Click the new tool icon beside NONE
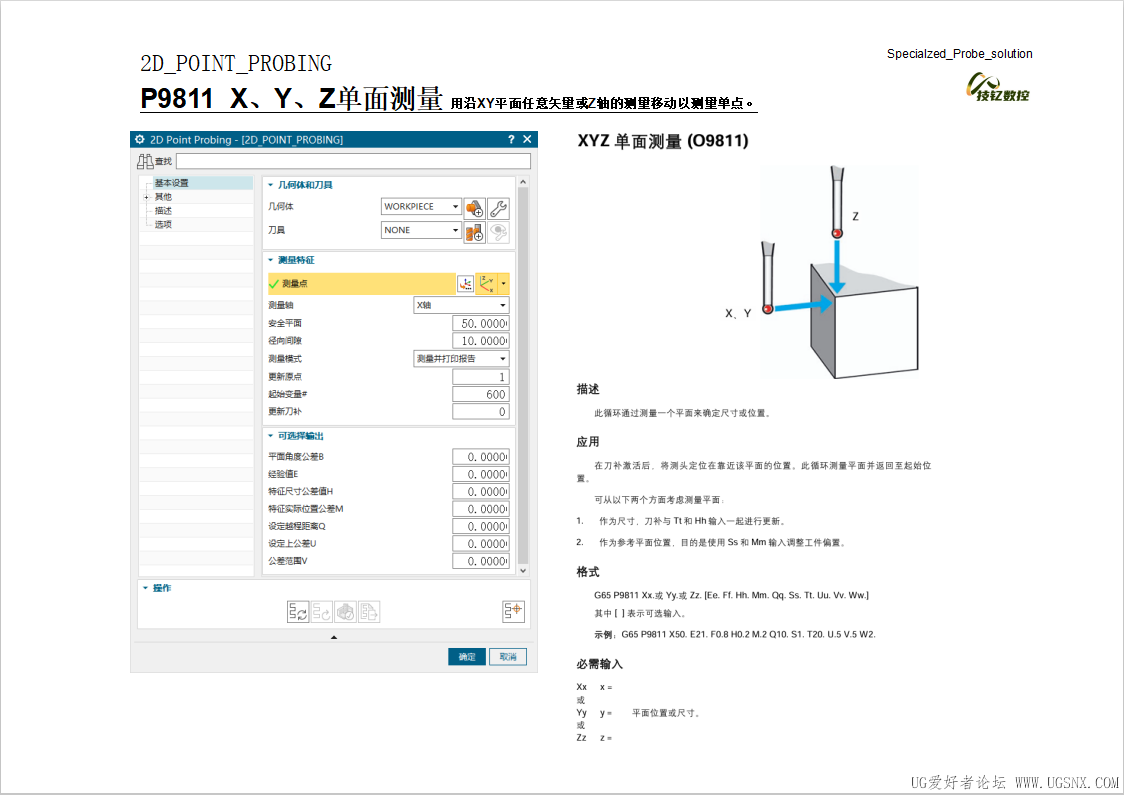The height and width of the screenshot is (795, 1124). (474, 232)
